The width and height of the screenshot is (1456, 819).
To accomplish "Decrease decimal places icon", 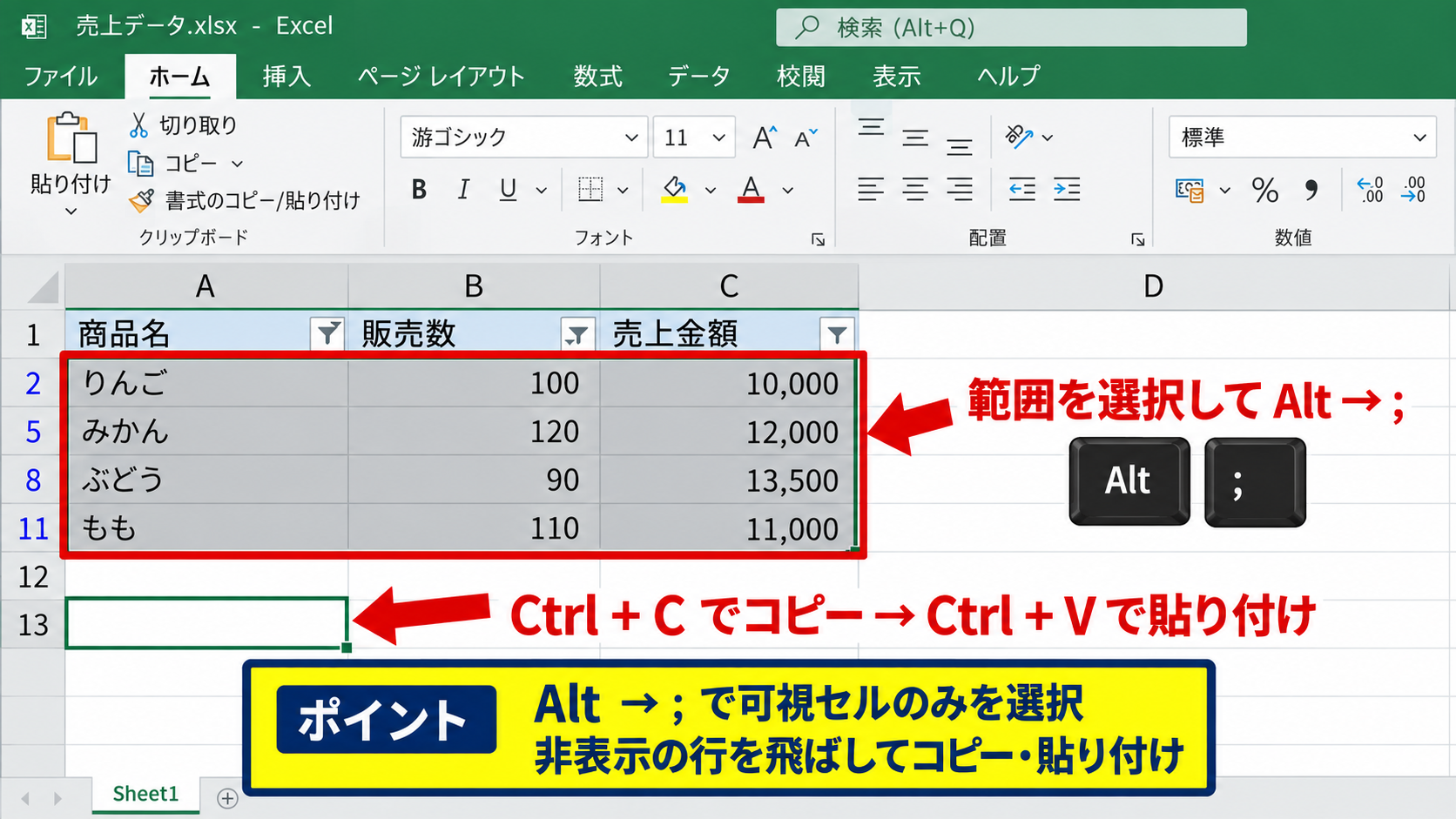I will click(x=1413, y=189).
